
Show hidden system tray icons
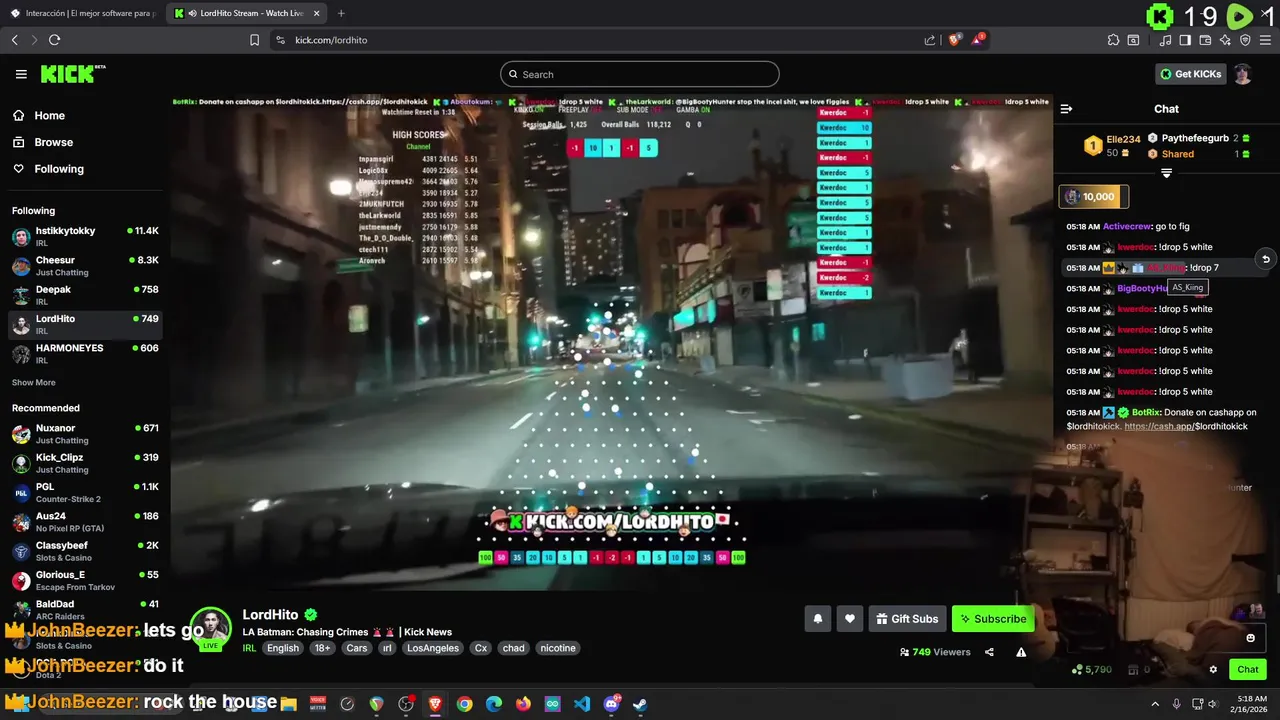[1155, 704]
